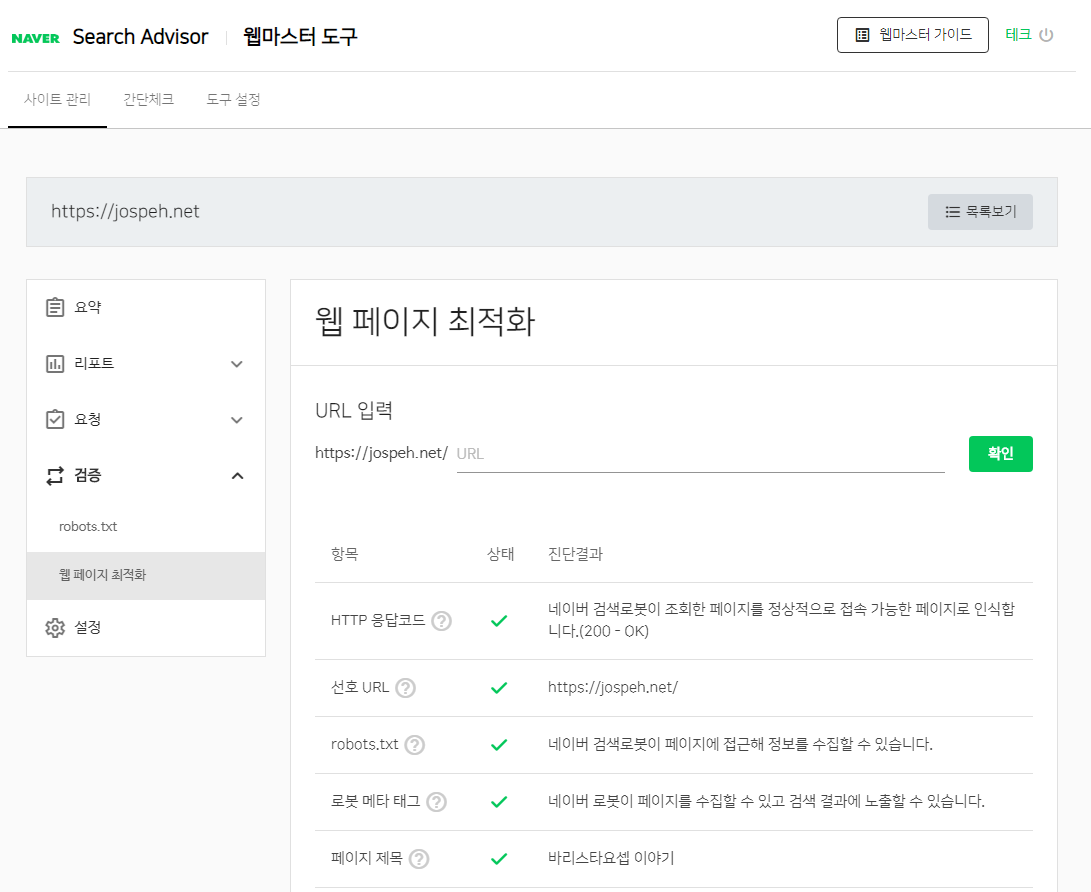This screenshot has height=892, width=1091.
Task: Click the site URL https://jospeh.net text
Action: (125, 212)
